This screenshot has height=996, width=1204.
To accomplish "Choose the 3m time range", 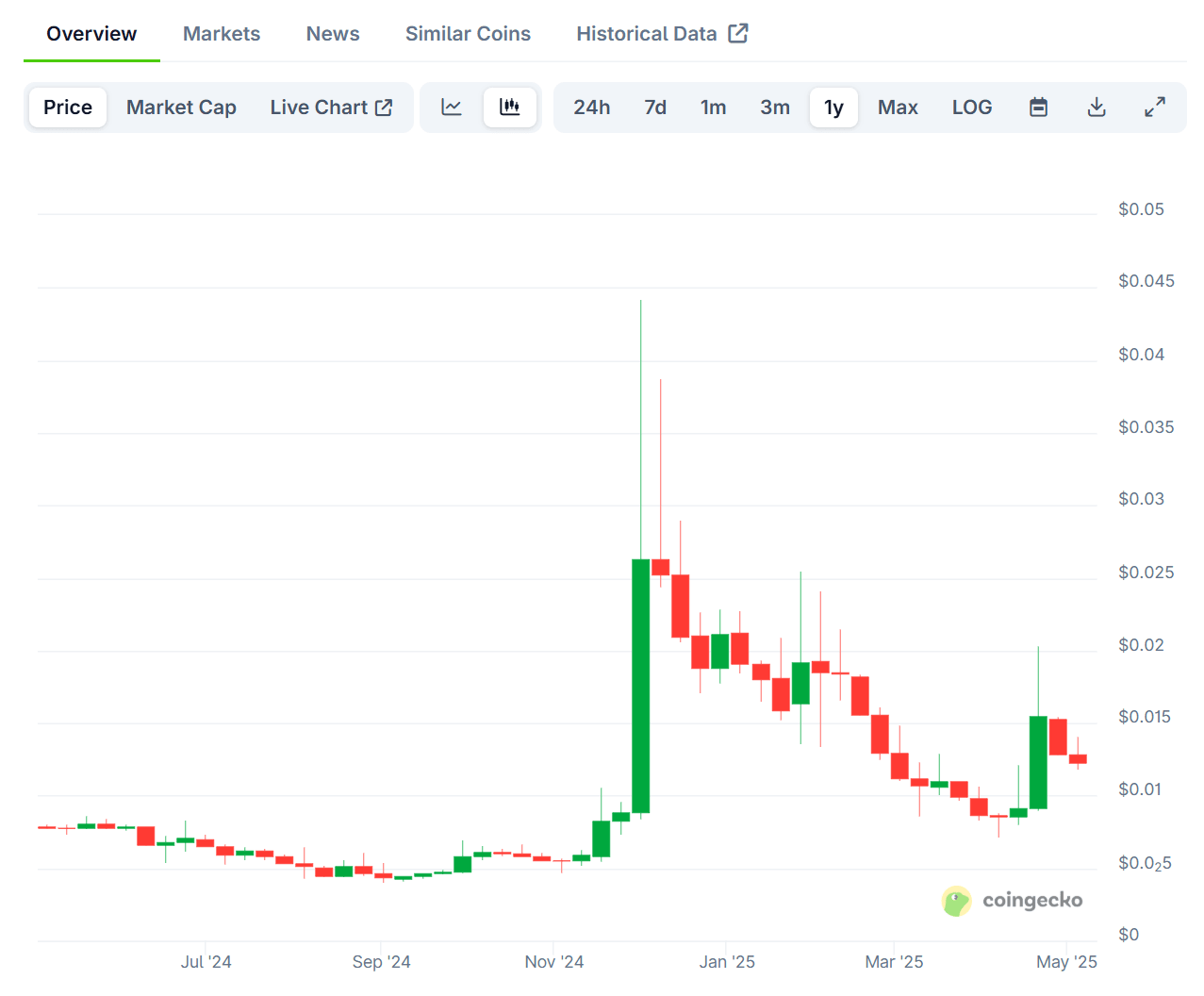I will [x=775, y=108].
